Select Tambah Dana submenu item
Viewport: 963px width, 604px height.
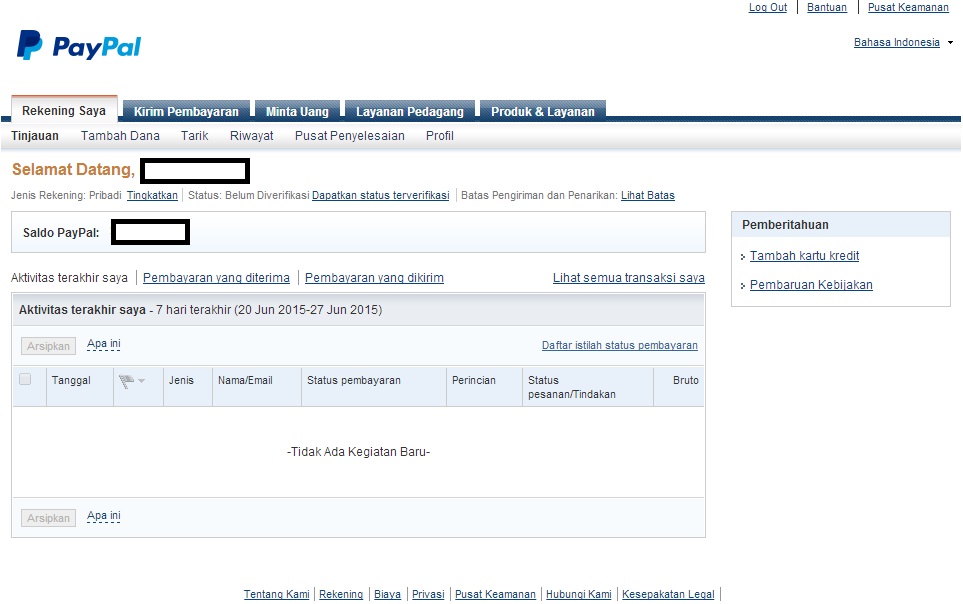(120, 136)
